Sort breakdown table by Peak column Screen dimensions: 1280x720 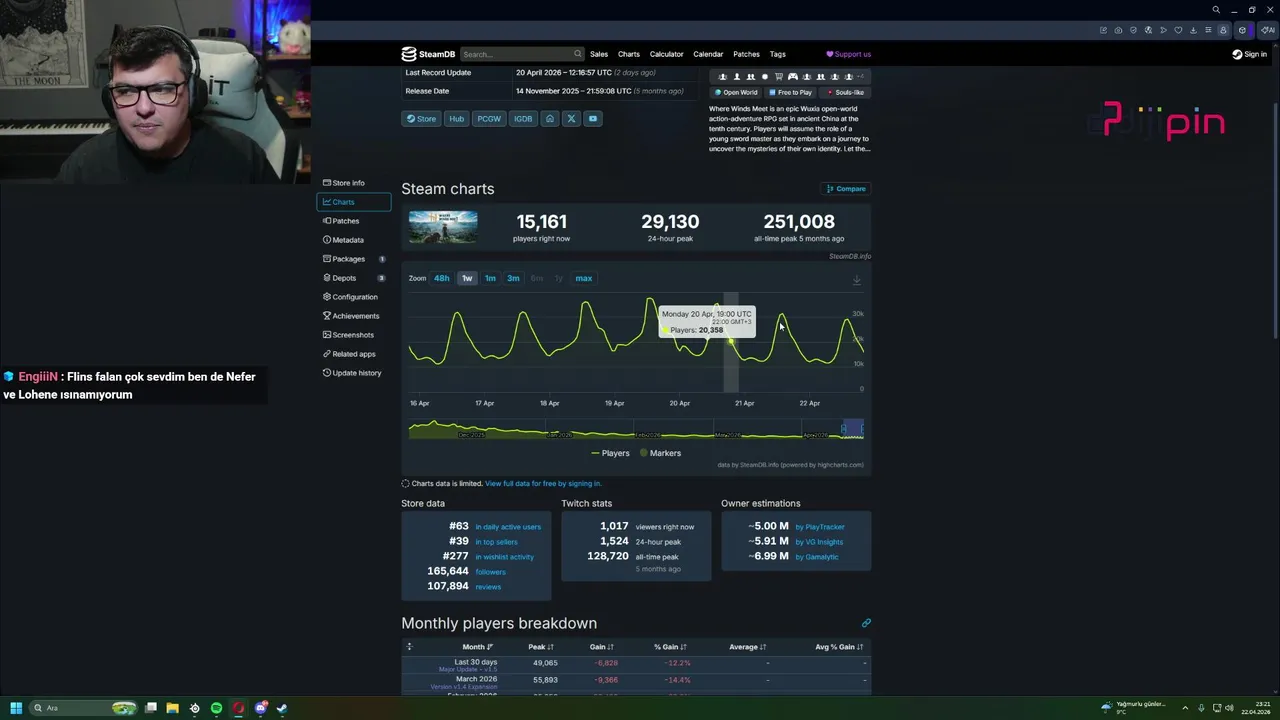click(x=541, y=647)
